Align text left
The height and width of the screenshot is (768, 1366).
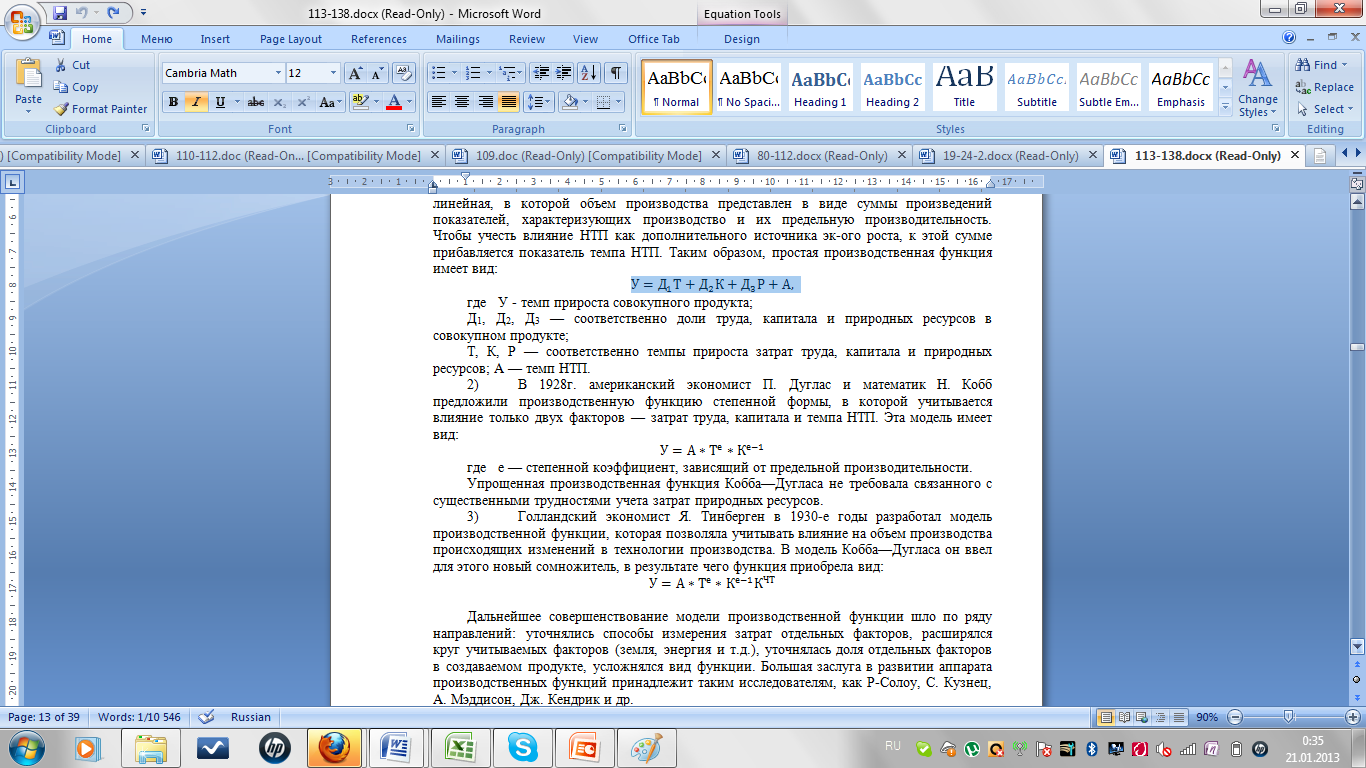point(438,102)
